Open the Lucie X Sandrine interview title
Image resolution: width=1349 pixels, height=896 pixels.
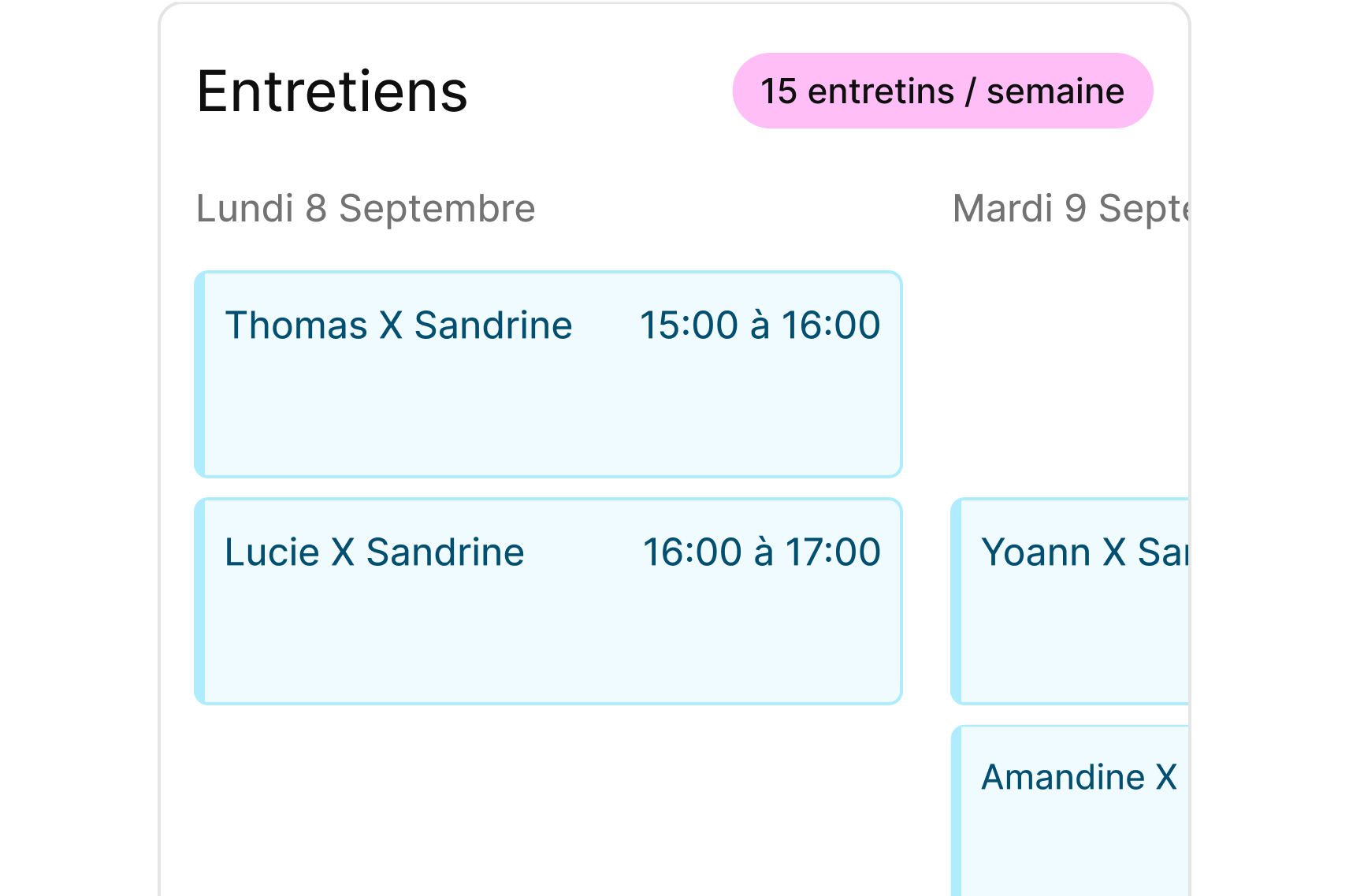coord(374,552)
